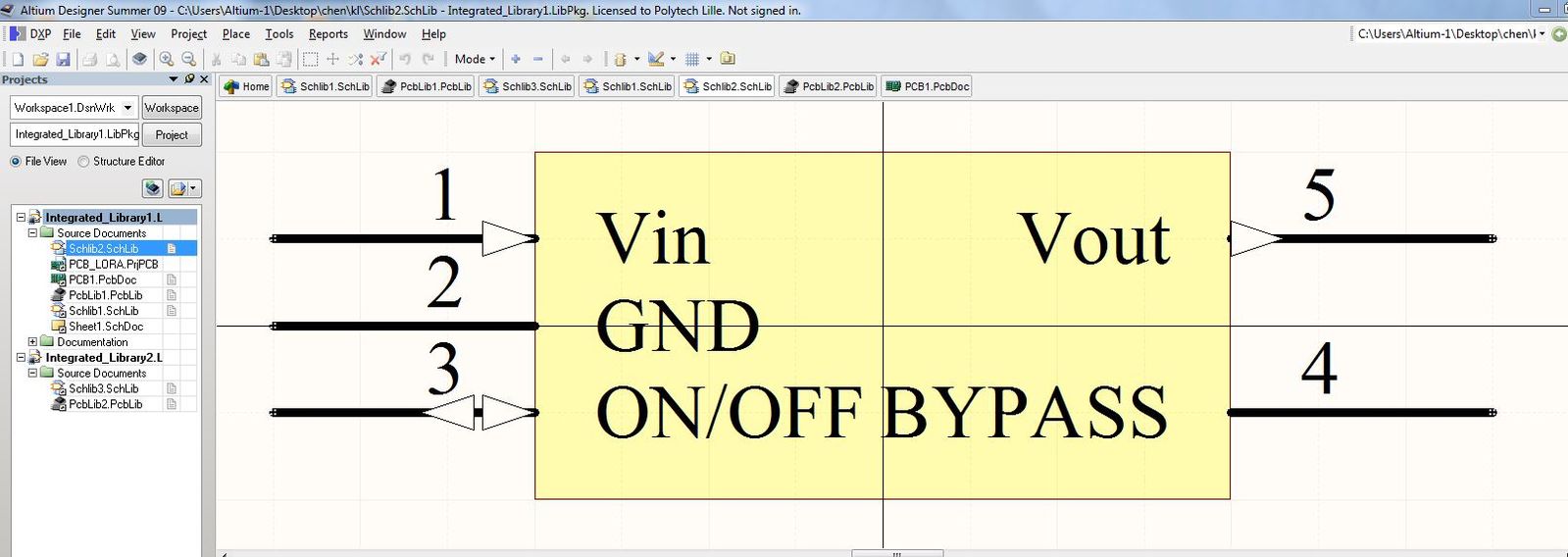Select the Structure Editor radio button
The height and width of the screenshot is (557, 1568).
[83, 162]
